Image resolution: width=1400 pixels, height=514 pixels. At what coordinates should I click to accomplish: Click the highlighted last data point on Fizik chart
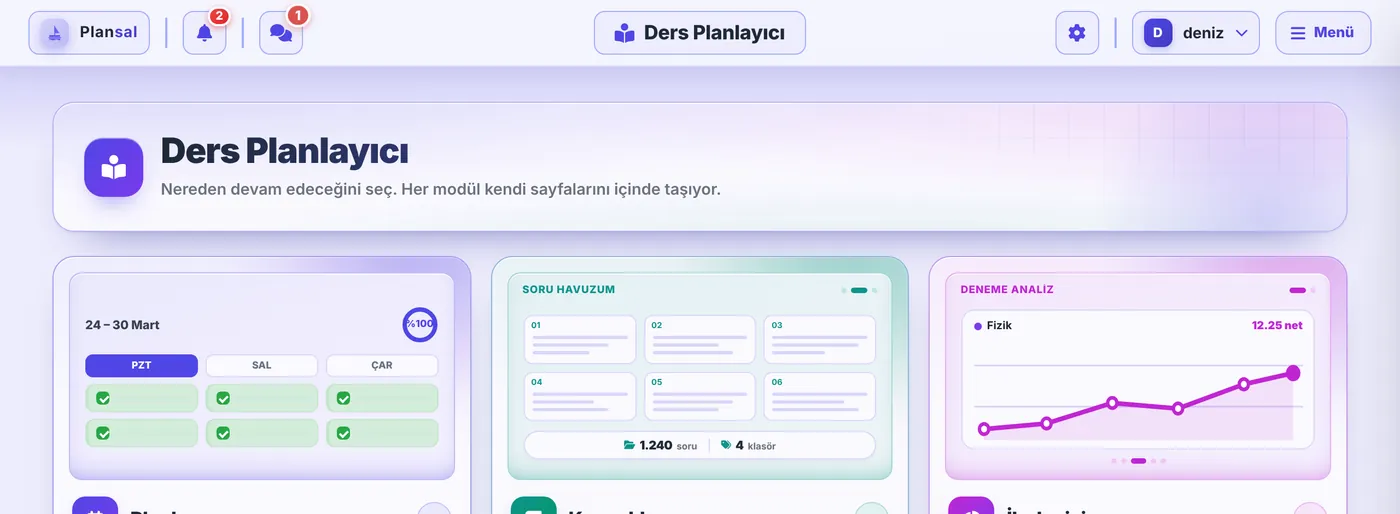[1292, 373]
